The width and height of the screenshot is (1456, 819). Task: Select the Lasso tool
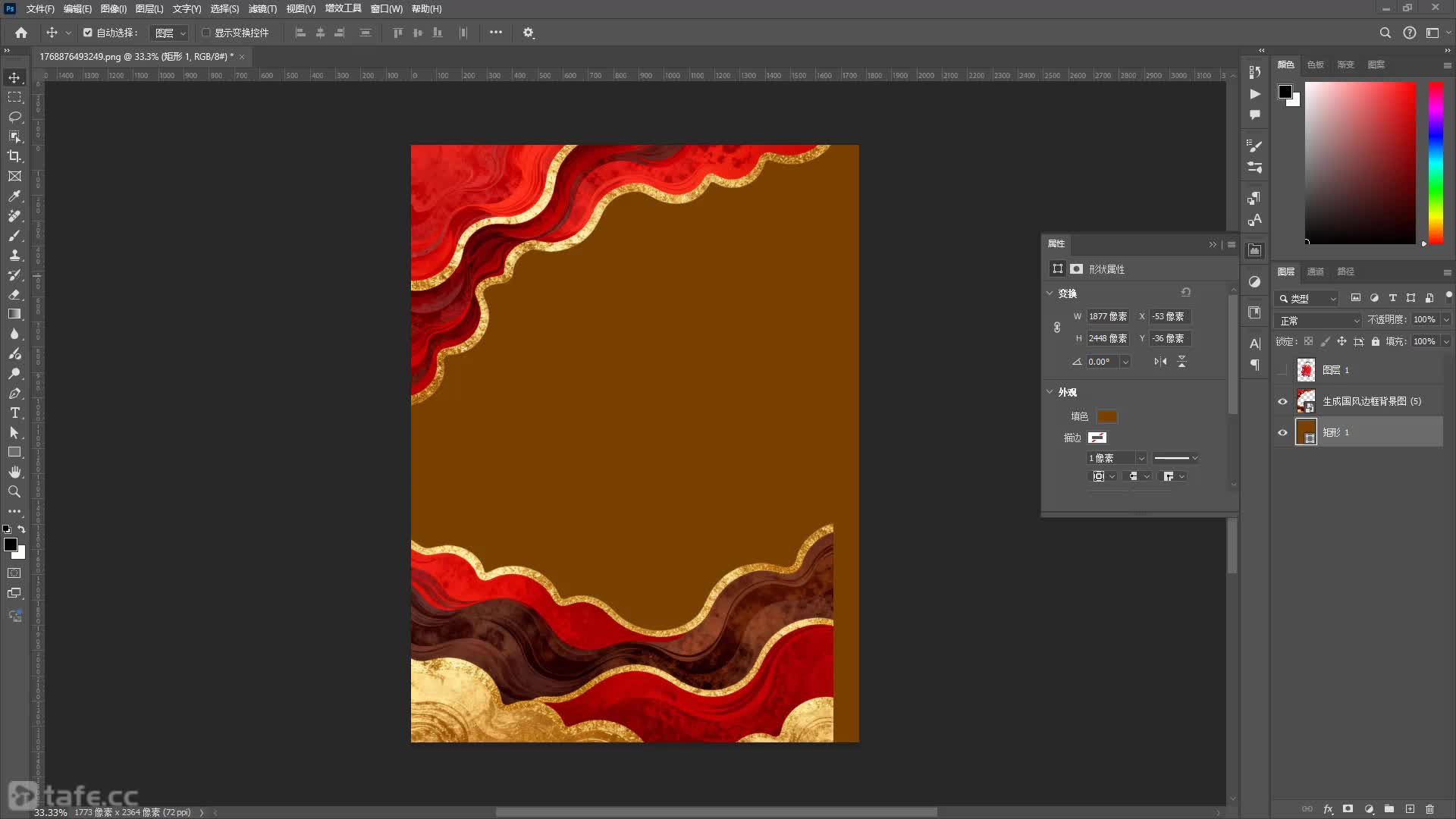14,117
